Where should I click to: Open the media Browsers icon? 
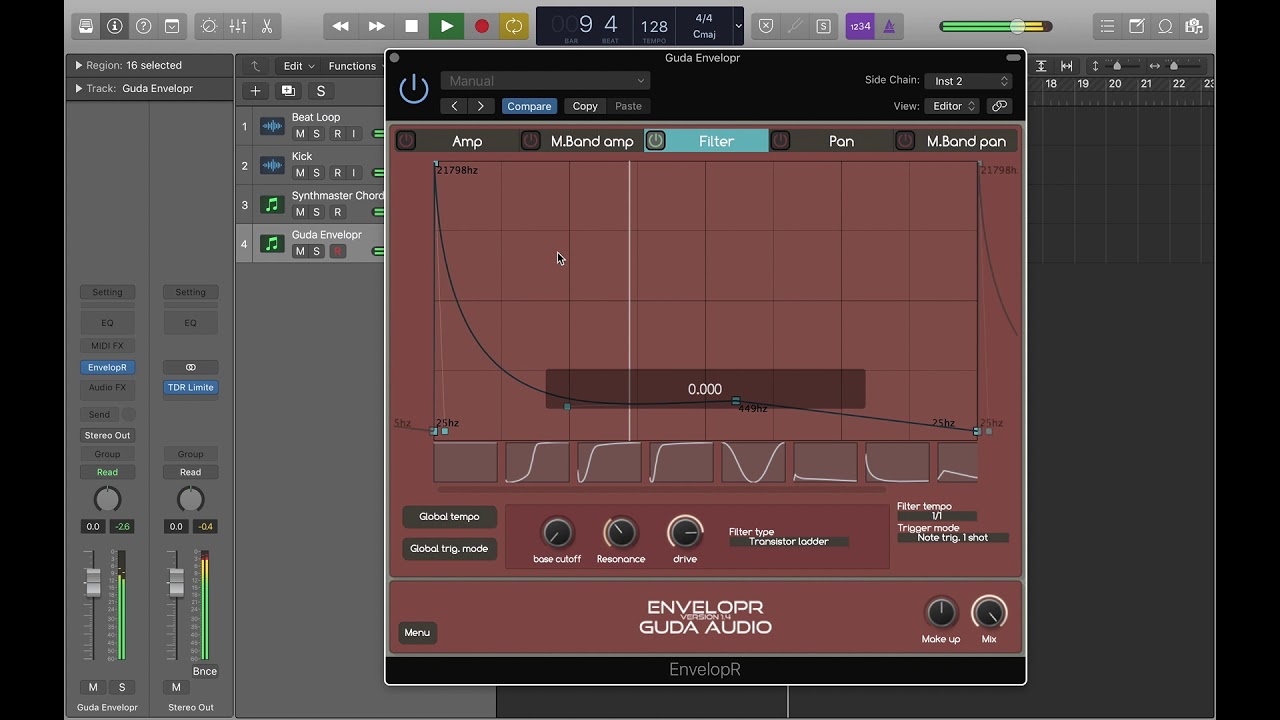coord(1193,26)
